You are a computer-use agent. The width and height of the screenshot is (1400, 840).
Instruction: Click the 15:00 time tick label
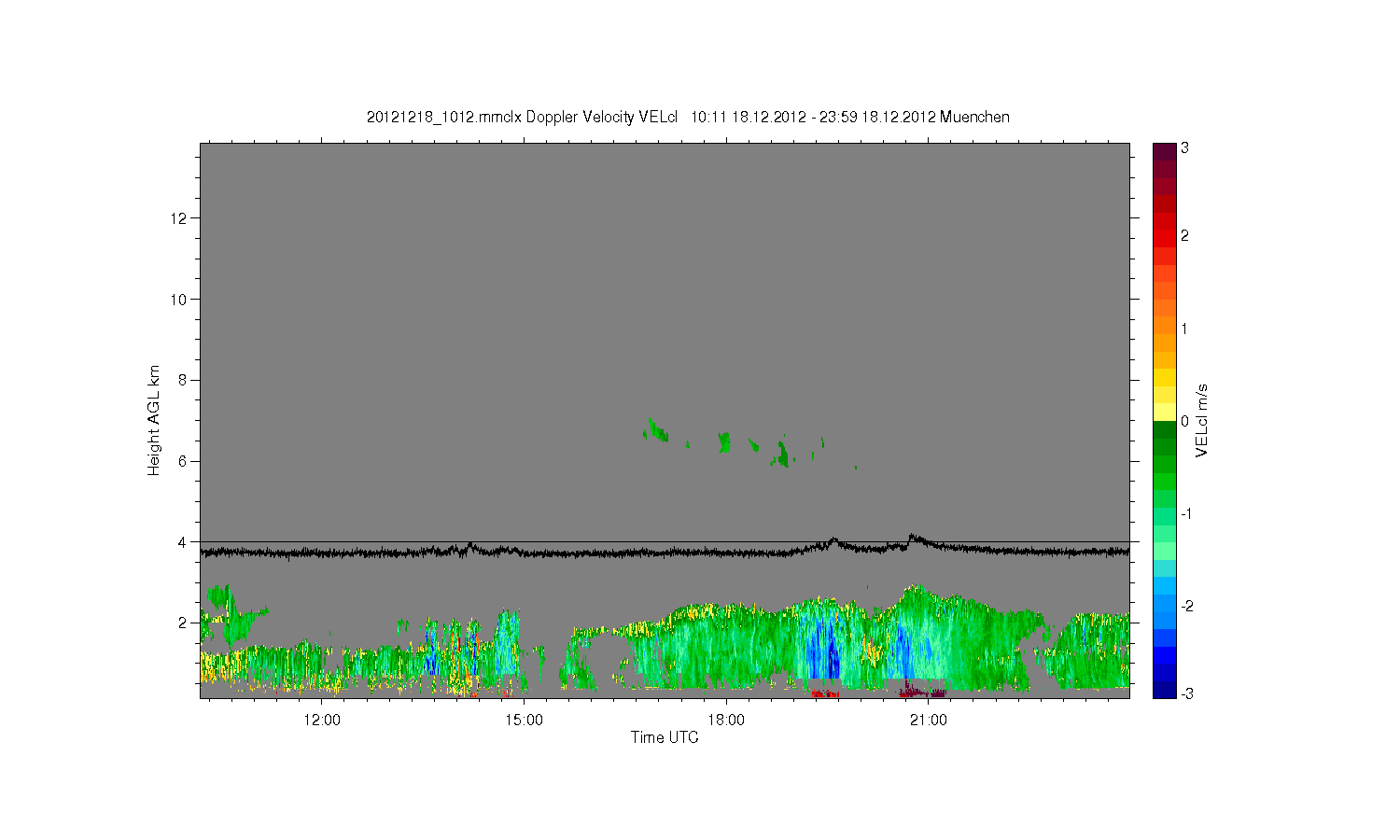click(525, 720)
